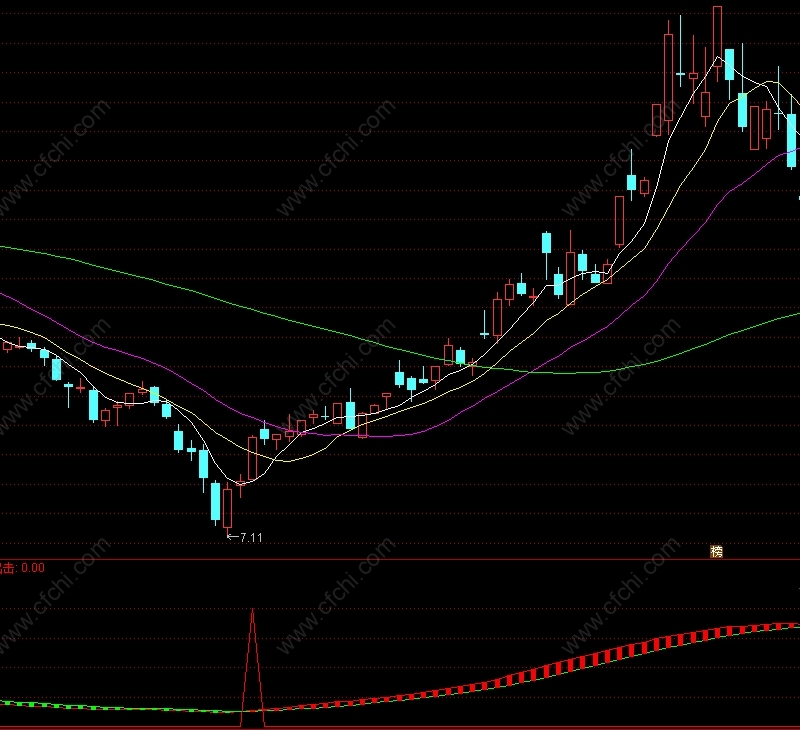The height and width of the screenshot is (730, 800).
Task: Click the 榜 badge icon on the chart
Action: point(716,551)
